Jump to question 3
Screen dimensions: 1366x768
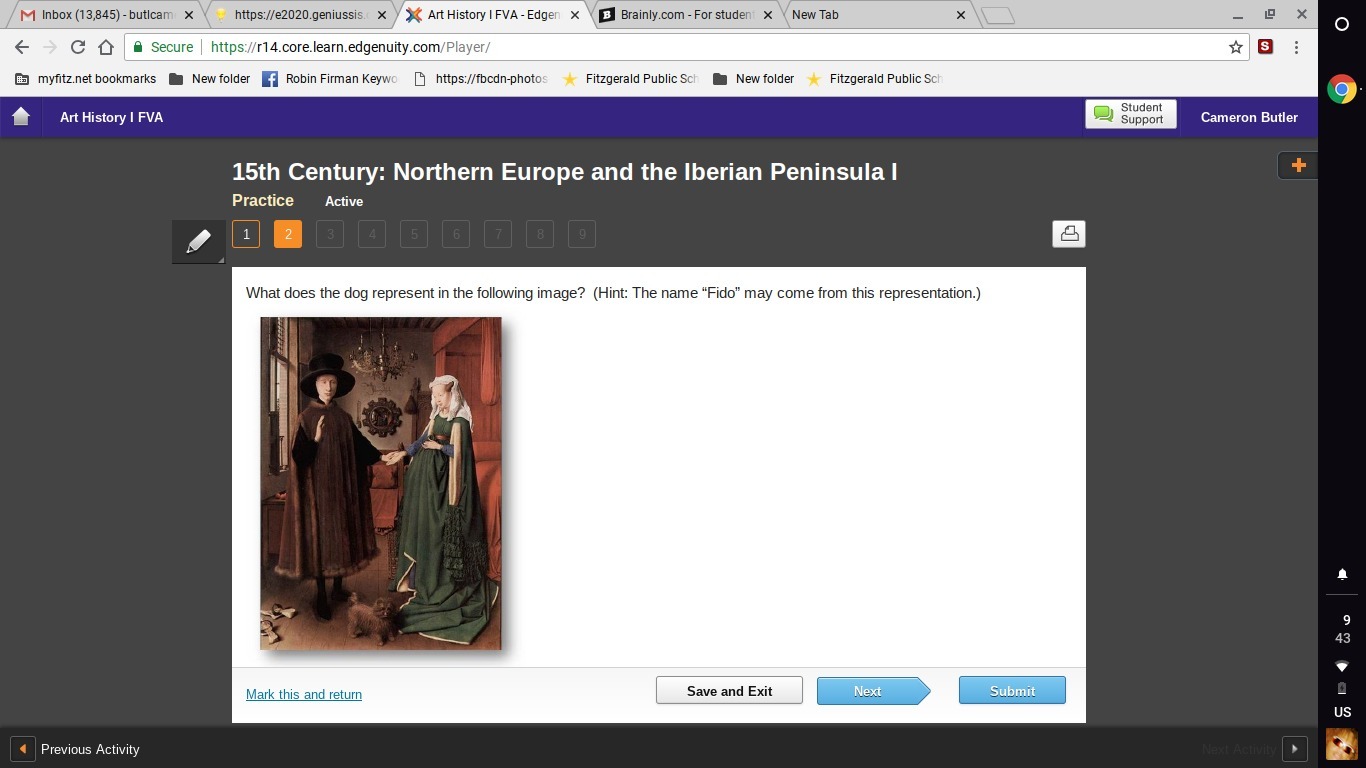pyautogui.click(x=330, y=234)
